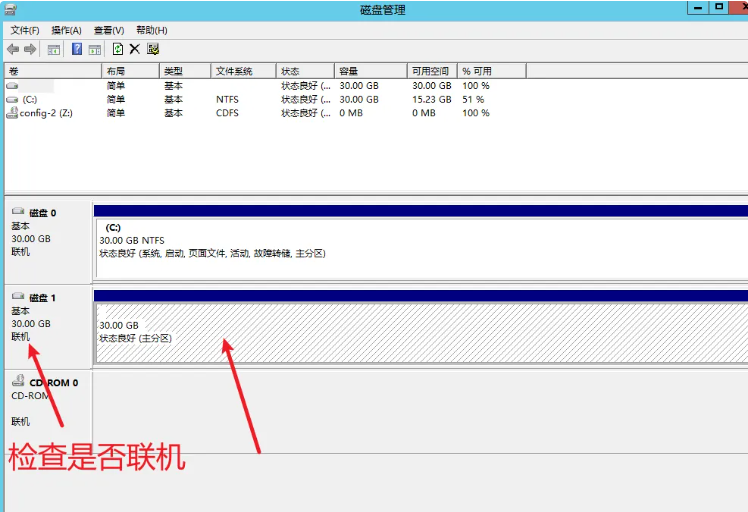Click 联机 status under 磁盘 0
748x512 pixels.
[x=21, y=251]
